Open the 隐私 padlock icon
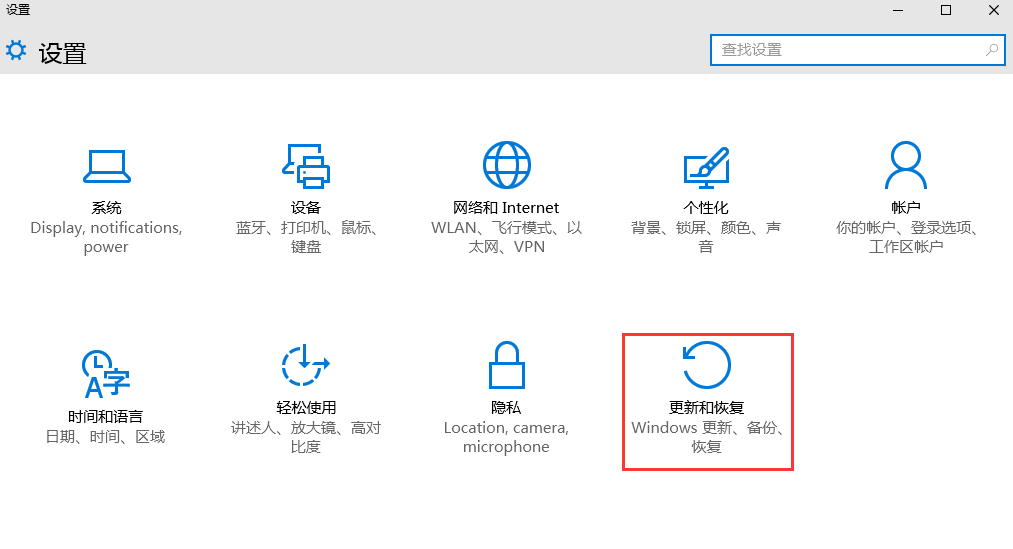This screenshot has width=1013, height=549. click(x=506, y=365)
